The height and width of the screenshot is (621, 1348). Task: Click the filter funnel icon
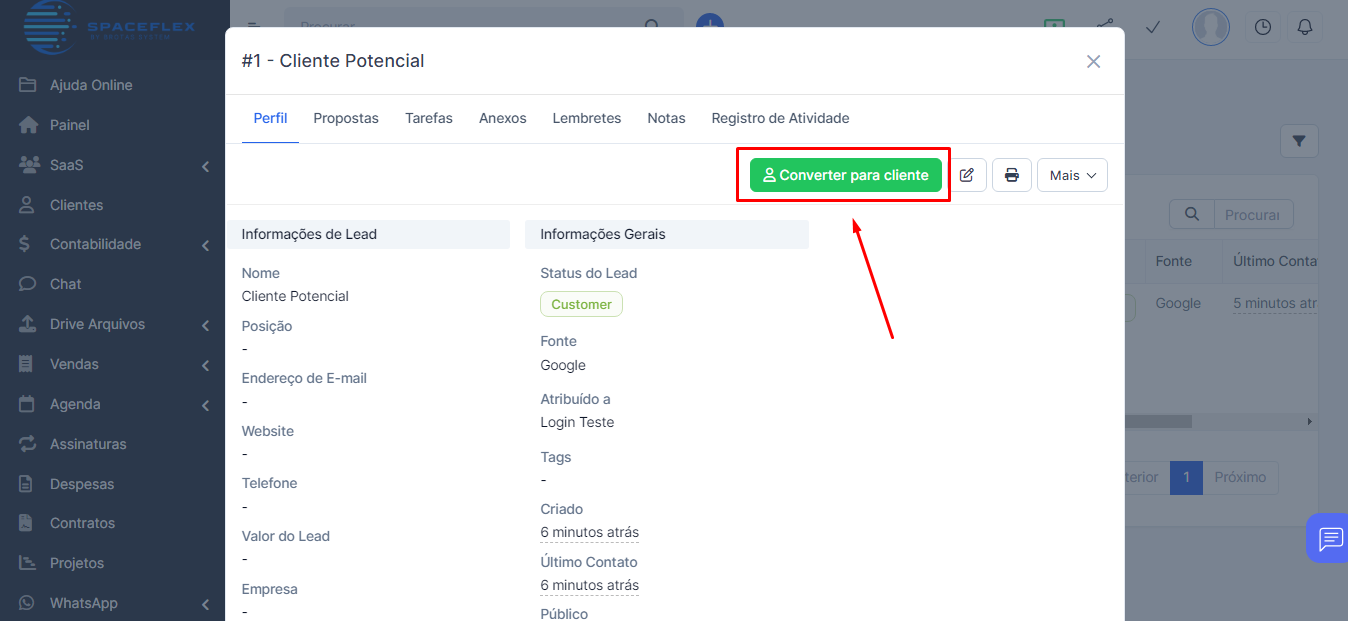click(x=1299, y=141)
